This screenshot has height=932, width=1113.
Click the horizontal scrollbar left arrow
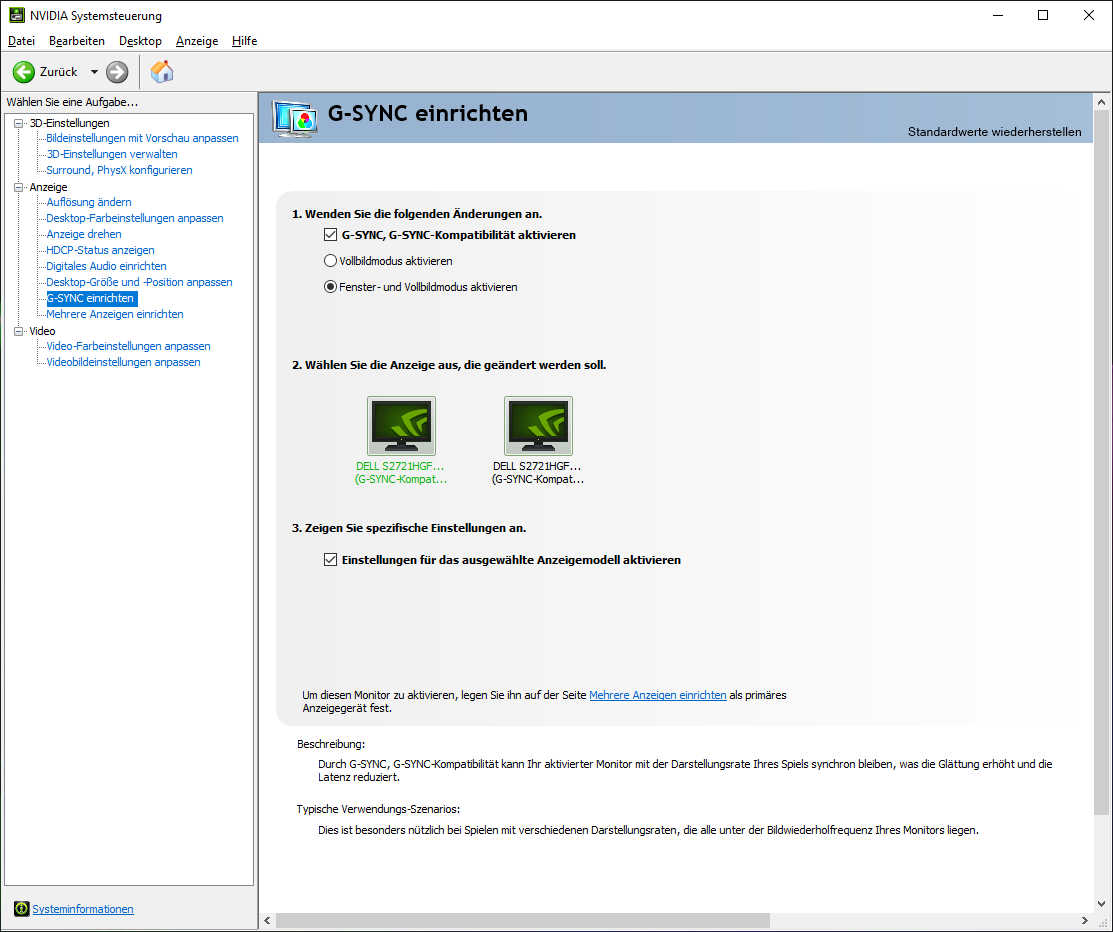point(267,921)
